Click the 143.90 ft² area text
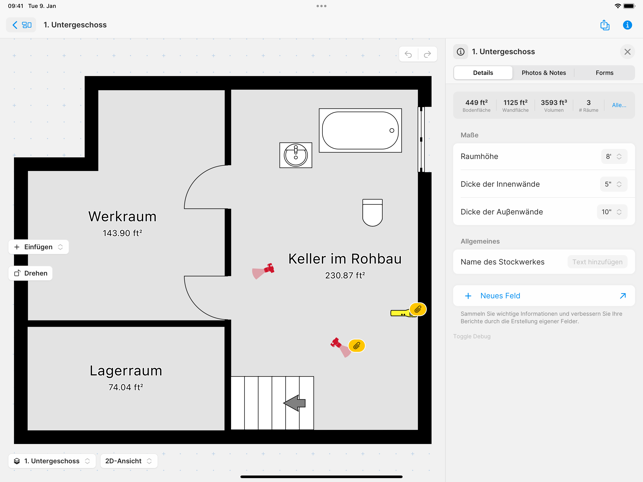643x482 pixels. [122, 233]
